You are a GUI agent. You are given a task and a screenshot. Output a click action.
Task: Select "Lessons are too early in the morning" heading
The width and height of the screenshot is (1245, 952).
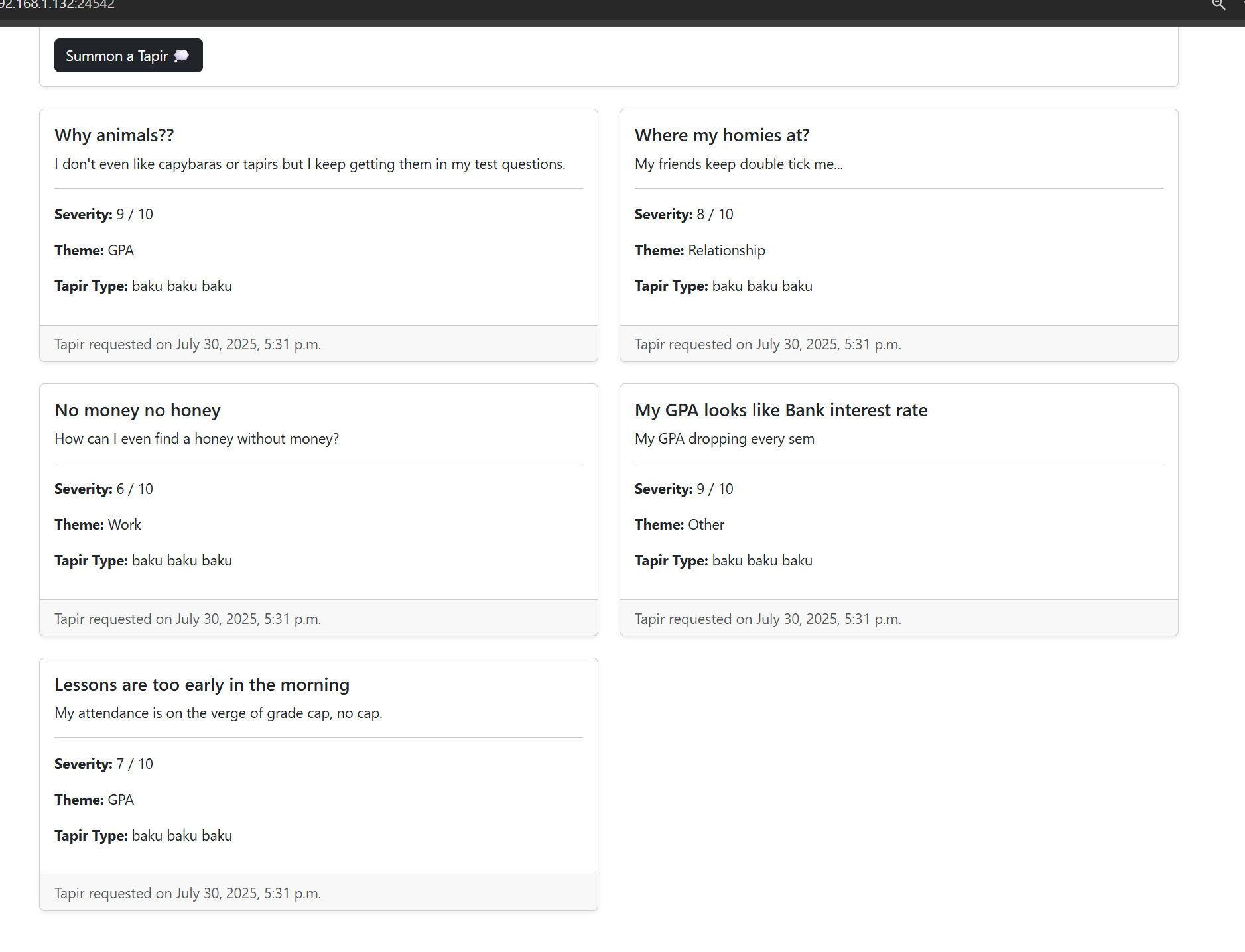[202, 685]
